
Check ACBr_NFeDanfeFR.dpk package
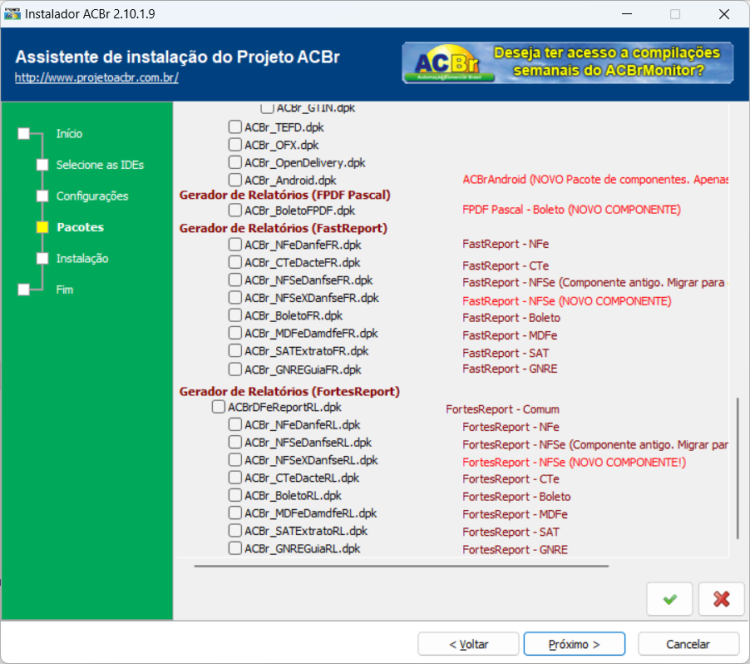(235, 244)
